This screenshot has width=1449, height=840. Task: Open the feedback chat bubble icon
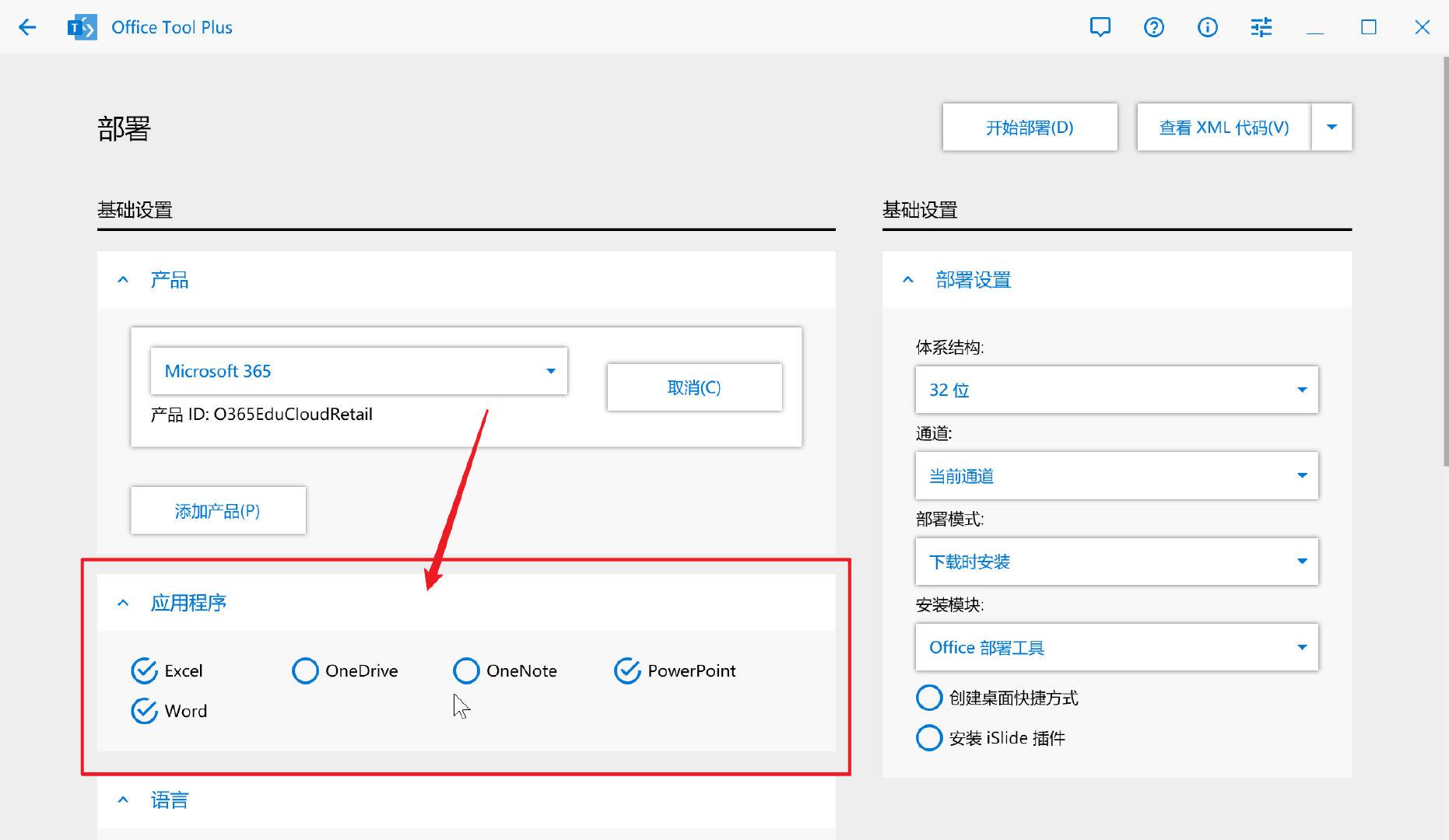point(1100,27)
